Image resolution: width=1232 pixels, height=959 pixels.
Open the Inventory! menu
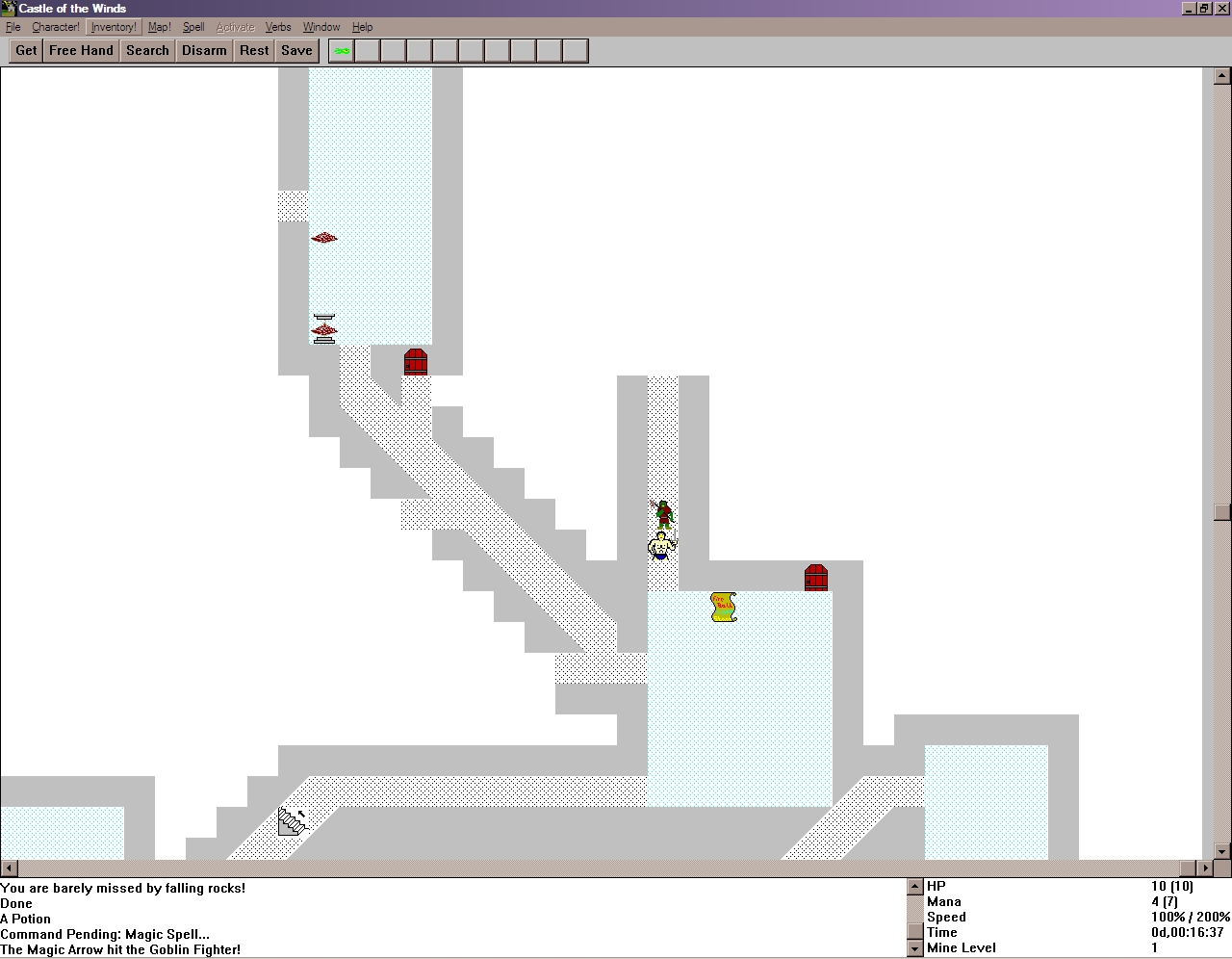[x=114, y=27]
